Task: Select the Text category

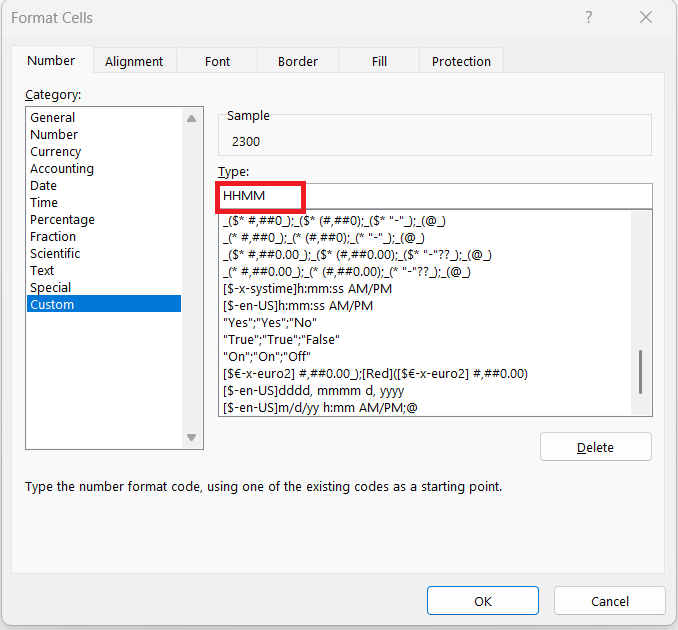Action: click(x=104, y=270)
